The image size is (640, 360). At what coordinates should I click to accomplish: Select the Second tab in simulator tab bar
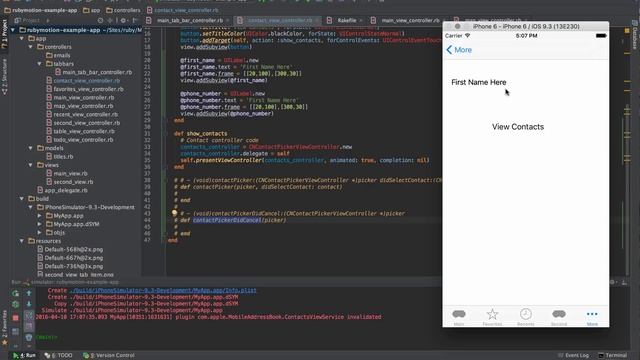point(559,317)
